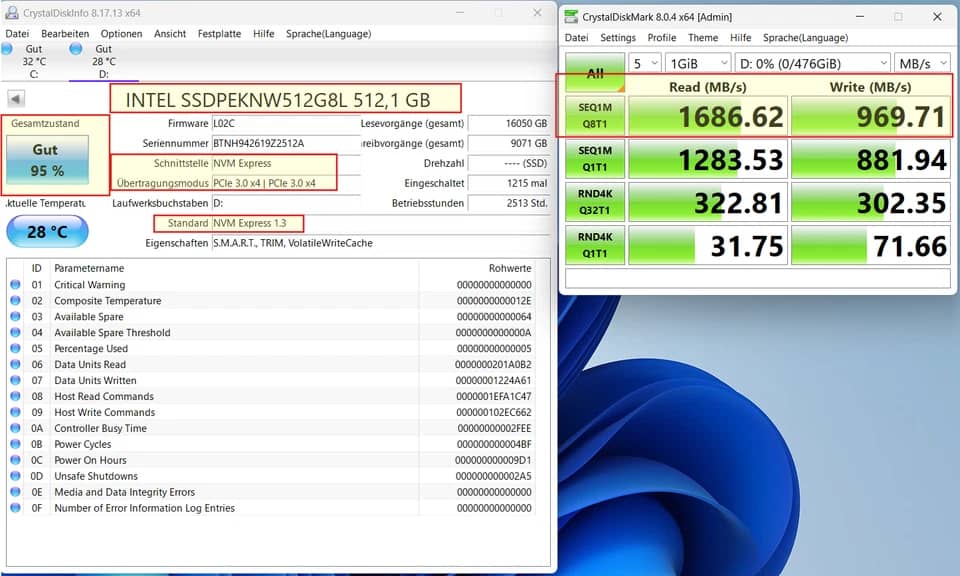Select the C: drive tab at top

pos(34,61)
